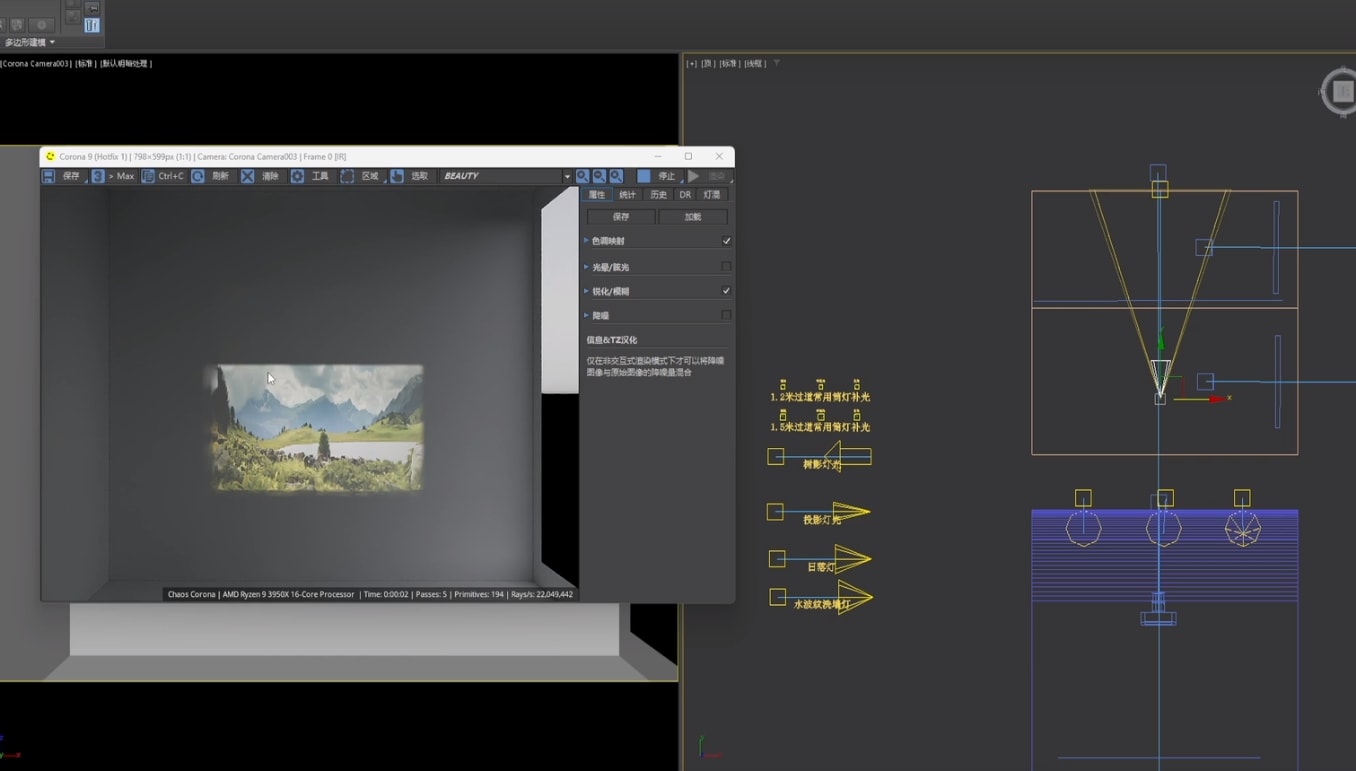Toggle the 色调映射 checkbox
Screen dimensions: 1356x771
(x=726, y=241)
